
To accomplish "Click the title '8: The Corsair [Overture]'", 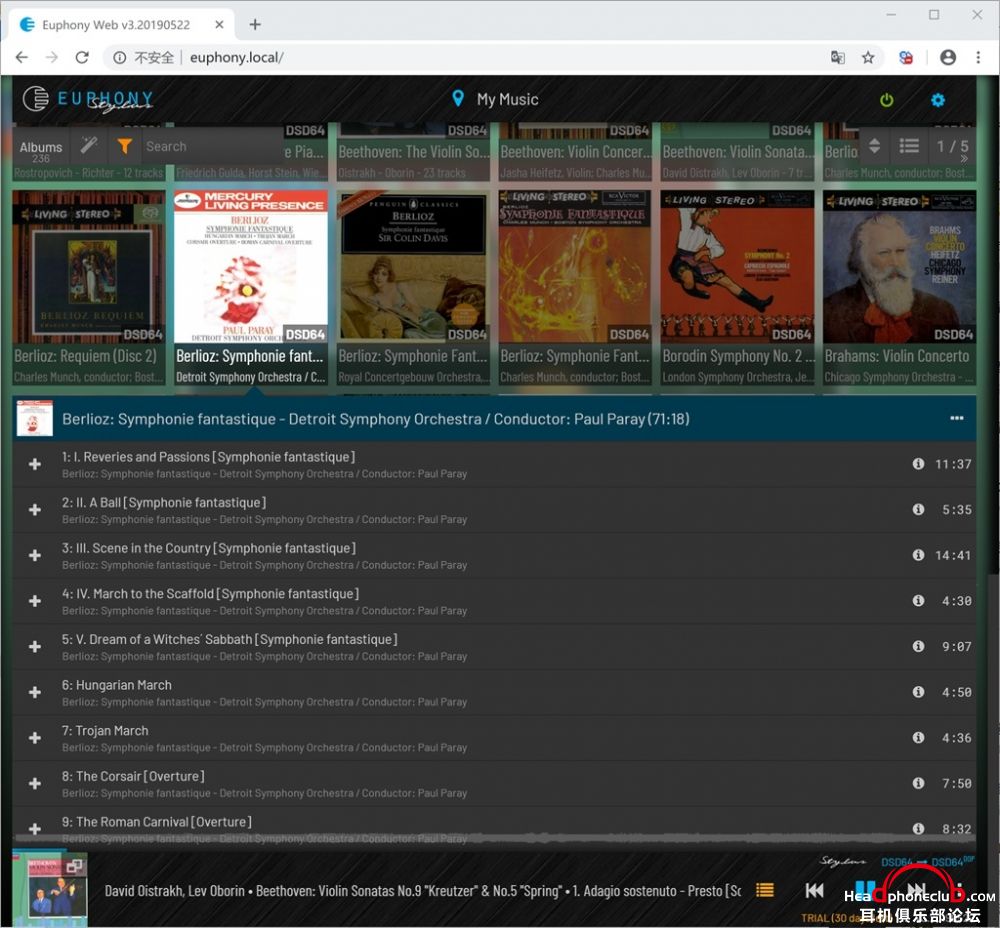I will click(x=133, y=776).
